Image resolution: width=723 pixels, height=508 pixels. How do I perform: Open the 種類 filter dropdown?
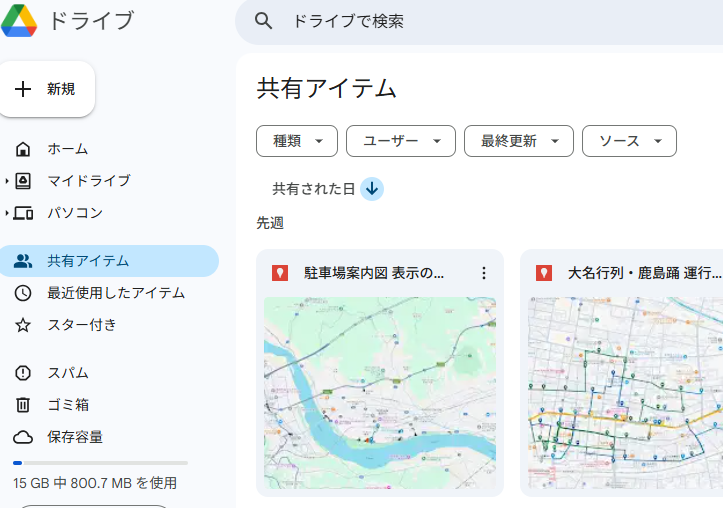(x=297, y=141)
